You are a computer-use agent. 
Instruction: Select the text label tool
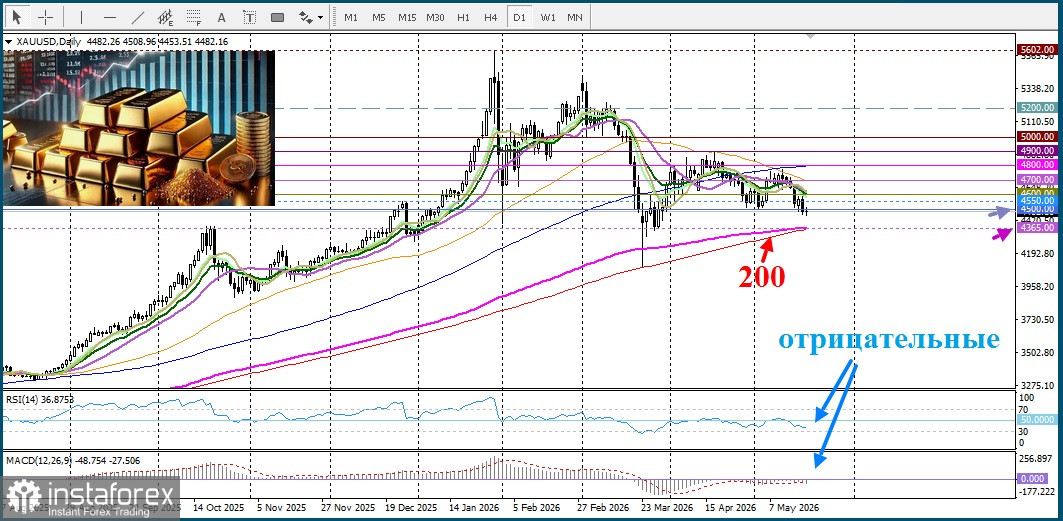click(x=249, y=17)
